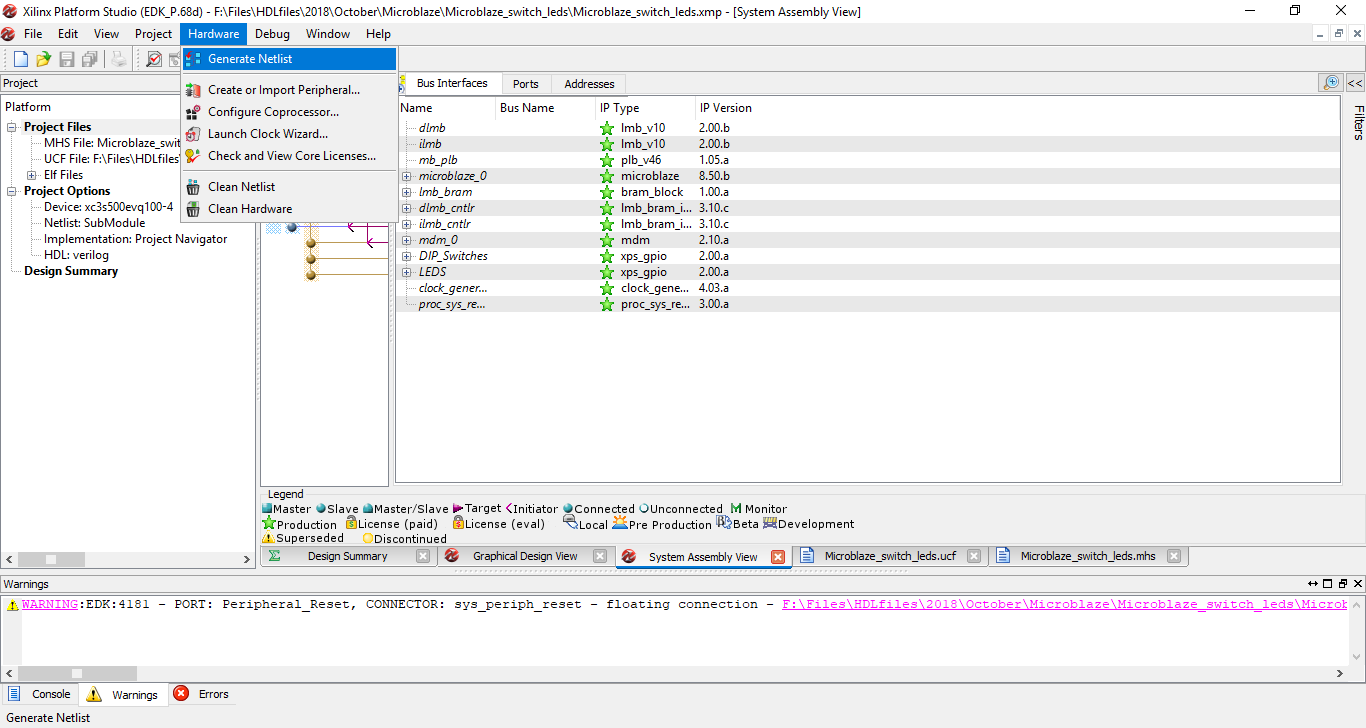Switch to the Bus Interfaces tab
The width and height of the screenshot is (1366, 728).
coord(452,83)
